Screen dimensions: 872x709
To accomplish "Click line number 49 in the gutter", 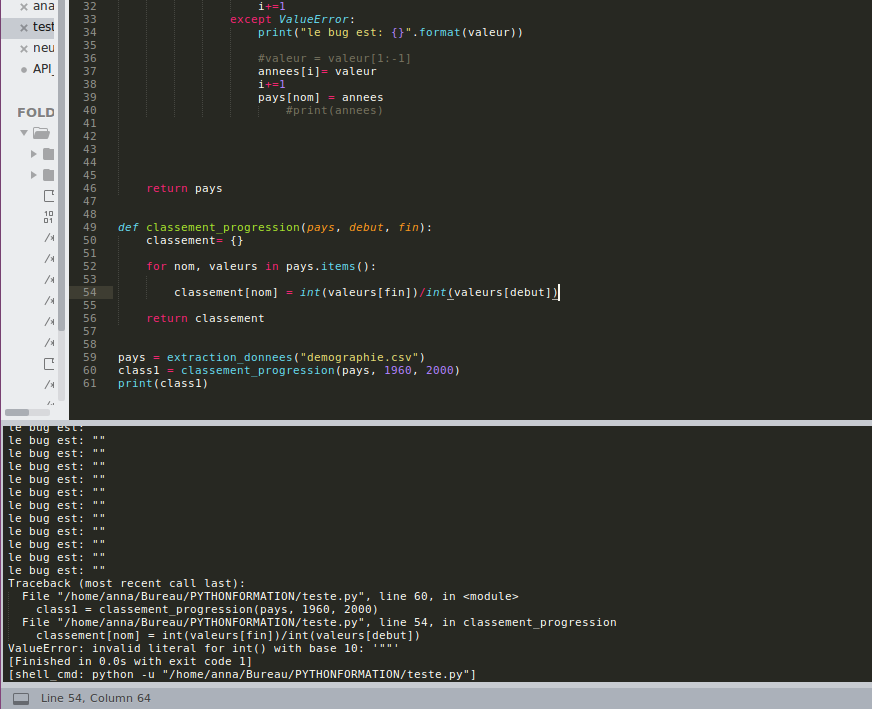I will [90, 227].
